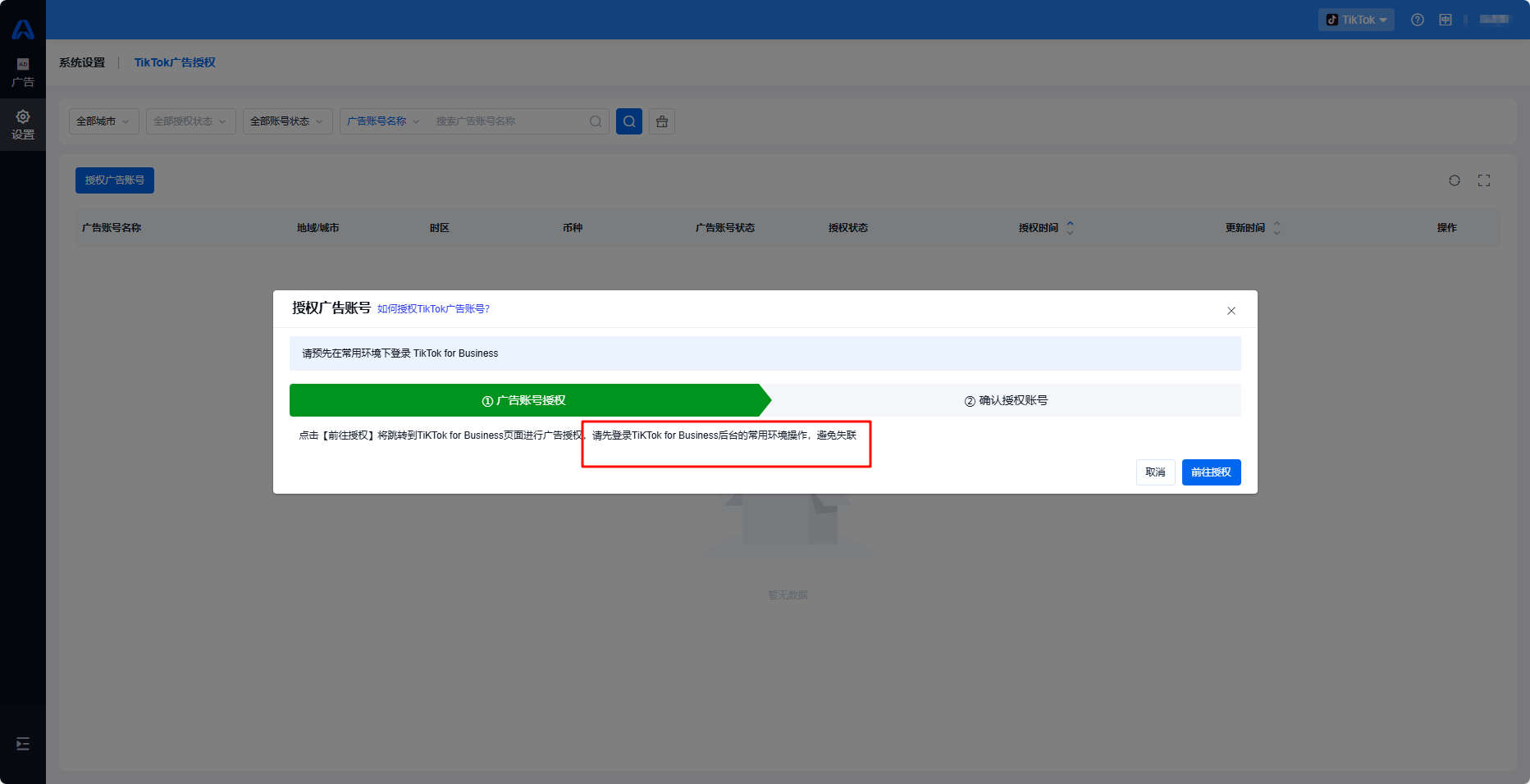Toggle fullscreen table view icon

click(1484, 180)
